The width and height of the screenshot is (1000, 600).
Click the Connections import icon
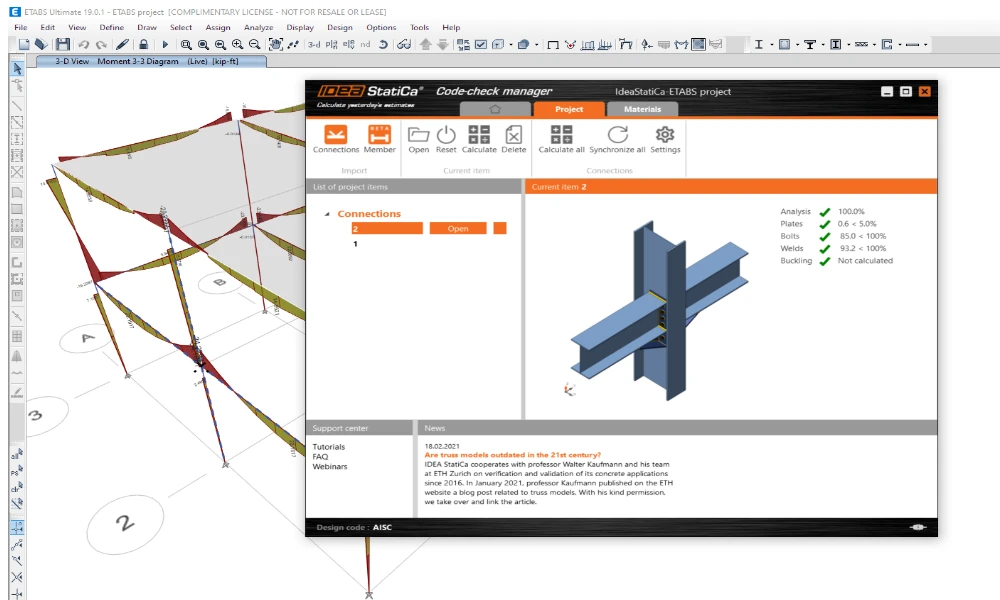(x=335, y=135)
